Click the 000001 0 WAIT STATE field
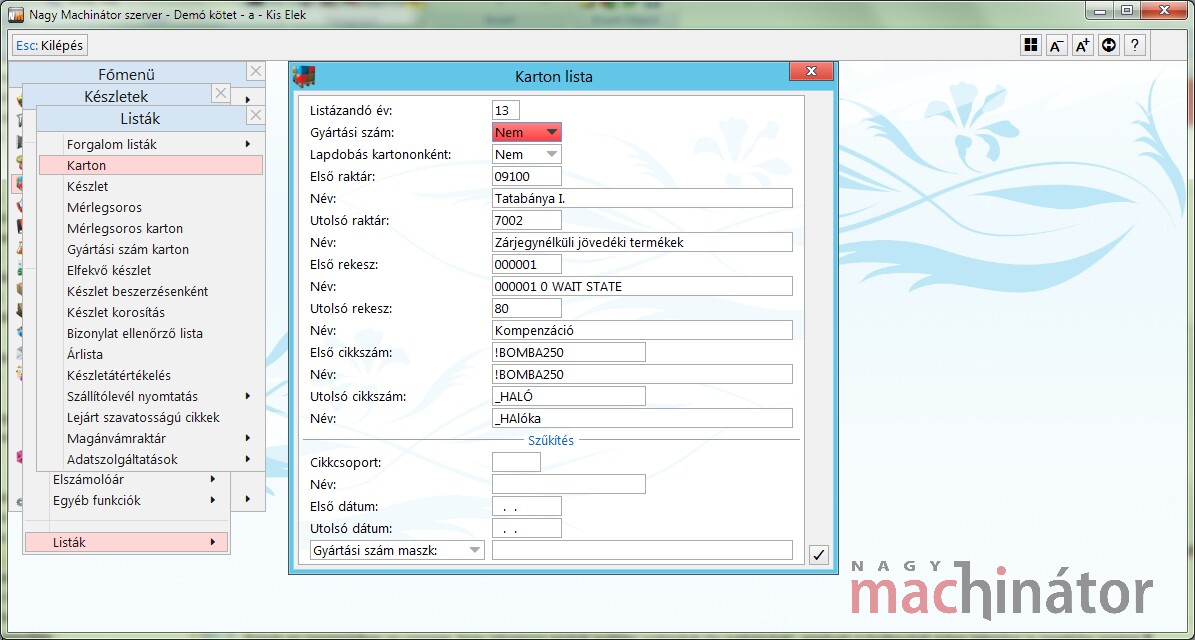Image resolution: width=1195 pixels, height=640 pixels. click(642, 286)
